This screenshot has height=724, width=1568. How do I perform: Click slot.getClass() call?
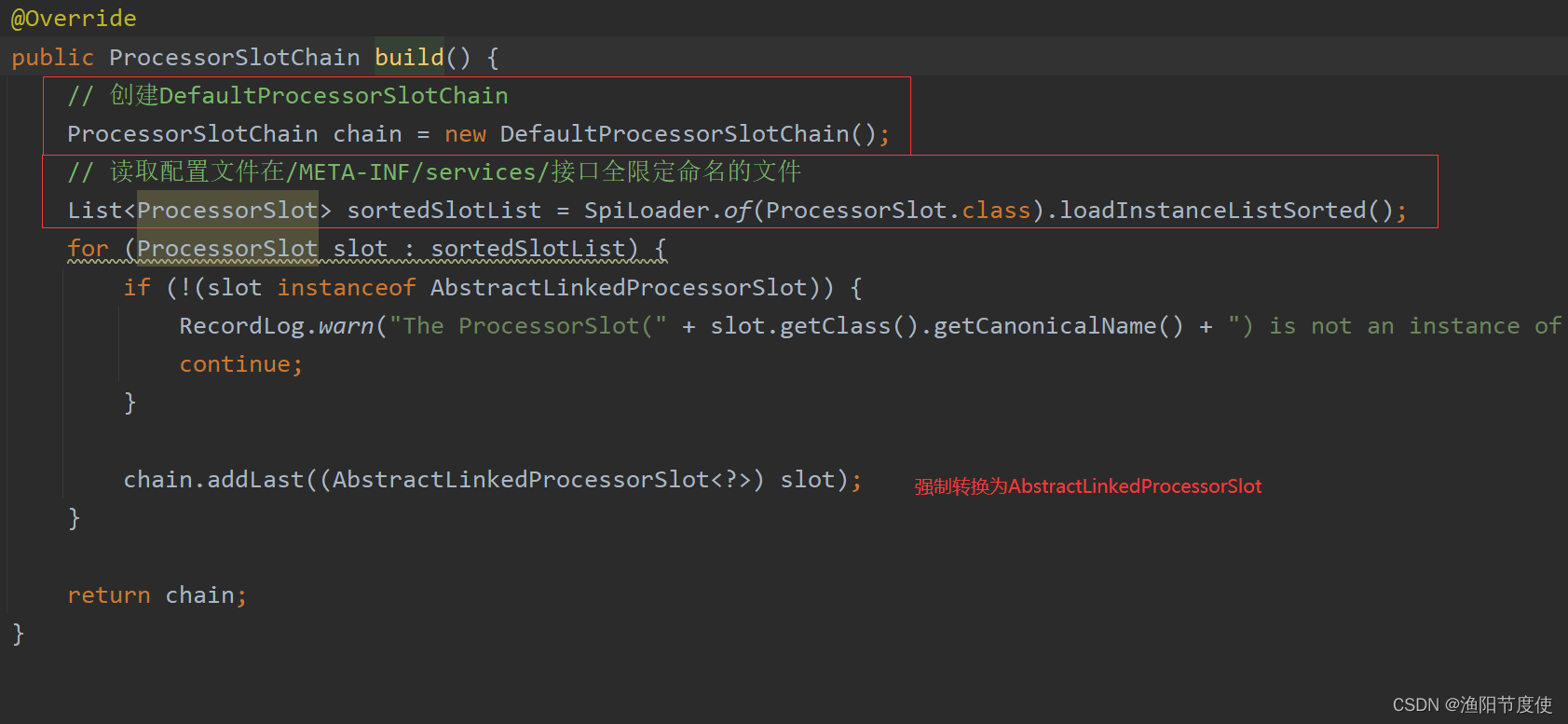[x=814, y=326]
